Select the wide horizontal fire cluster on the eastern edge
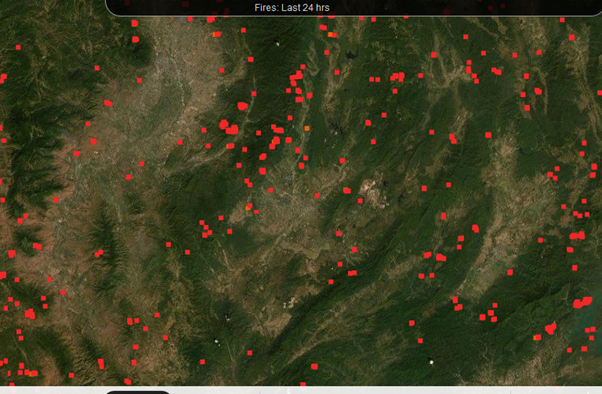Viewport: 602px width, 394px height. pyautogui.click(x=577, y=235)
